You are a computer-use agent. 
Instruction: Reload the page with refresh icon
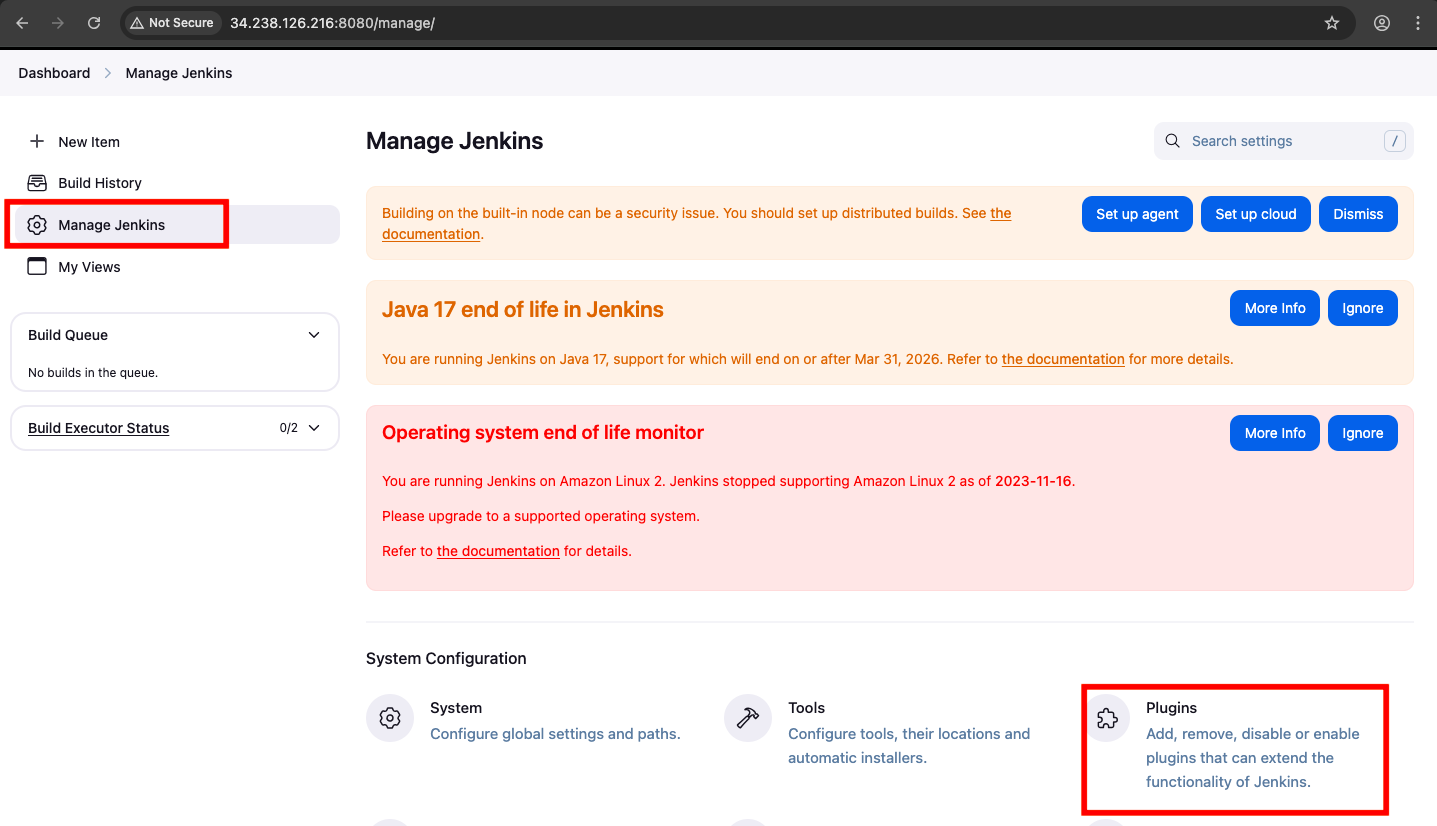click(94, 23)
